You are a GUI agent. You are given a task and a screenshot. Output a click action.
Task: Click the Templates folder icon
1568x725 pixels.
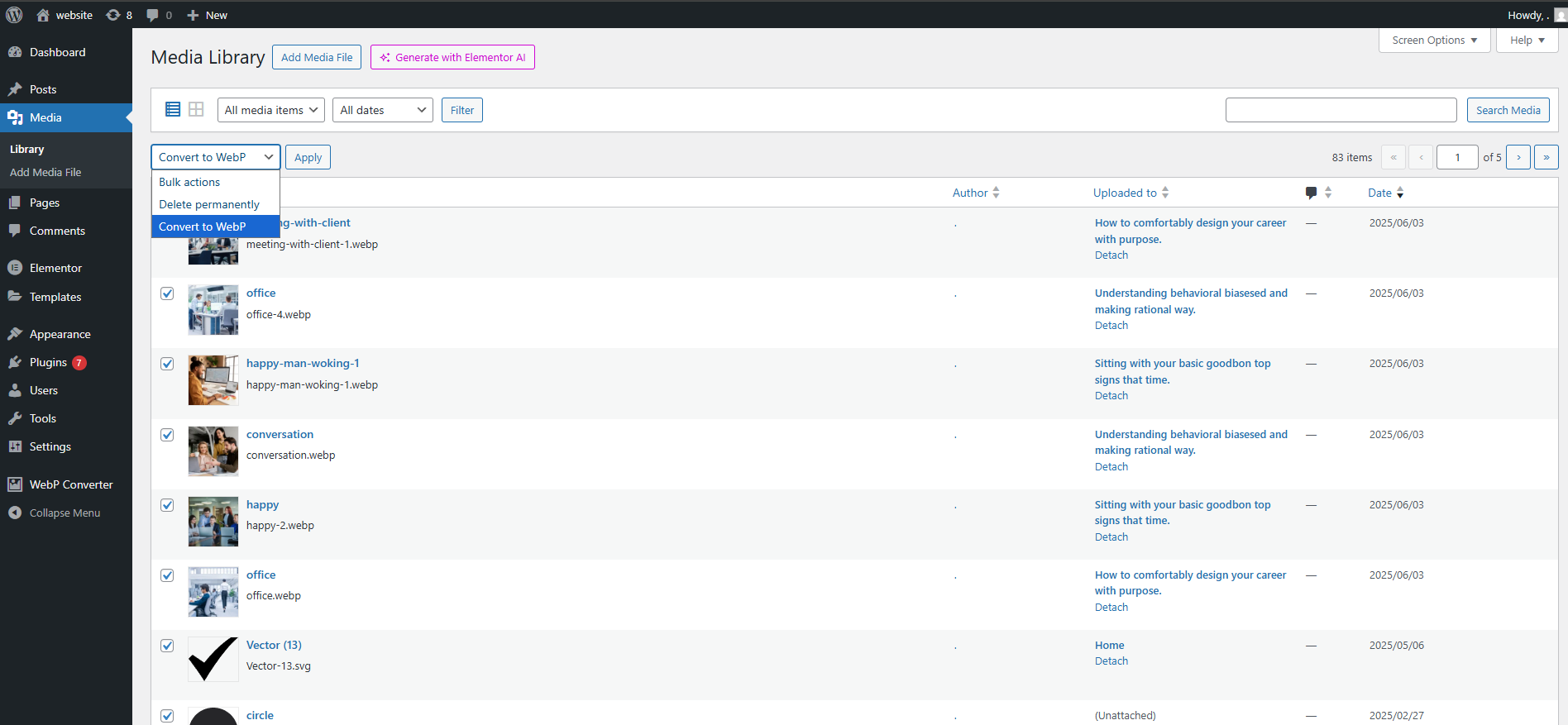click(15, 297)
